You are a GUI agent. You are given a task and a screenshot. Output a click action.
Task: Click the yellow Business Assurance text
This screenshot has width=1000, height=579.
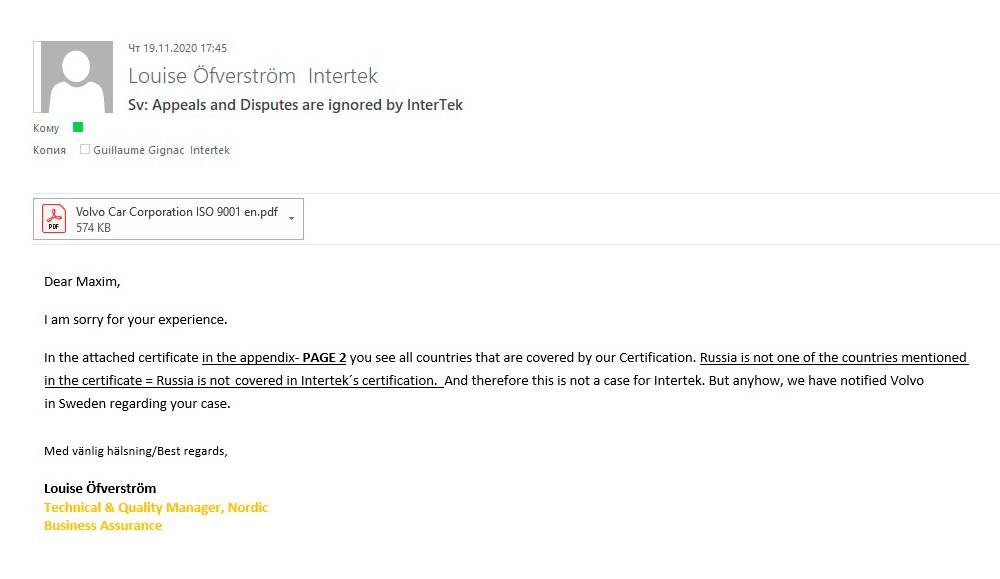103,525
